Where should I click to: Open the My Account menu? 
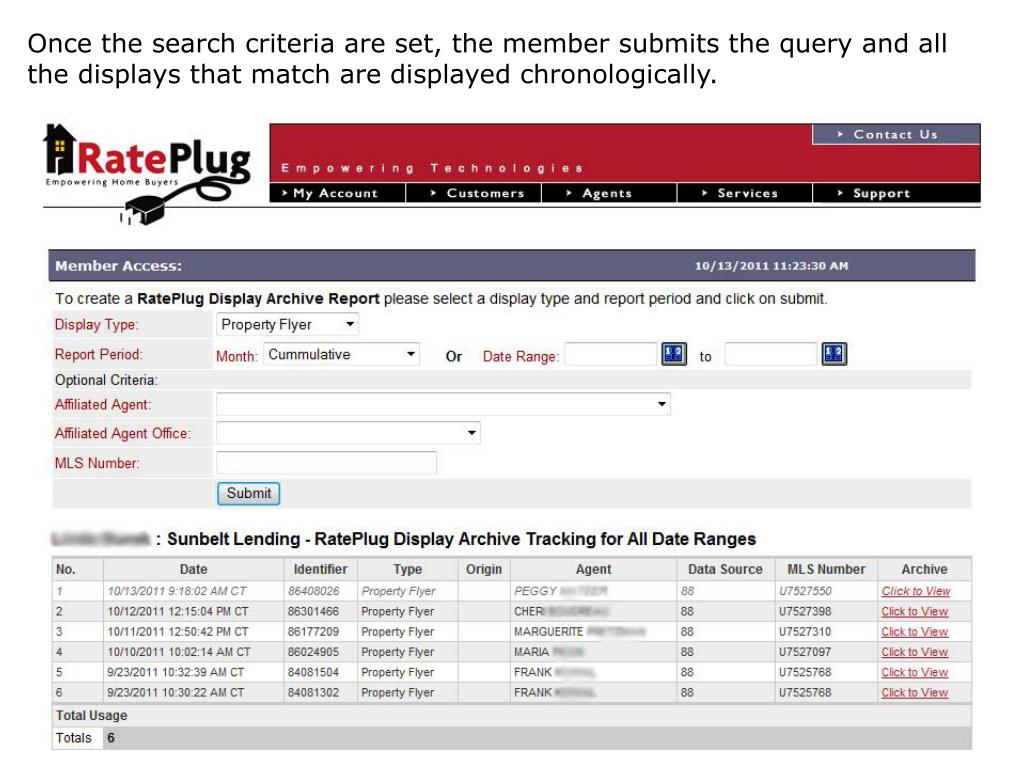tap(338, 193)
